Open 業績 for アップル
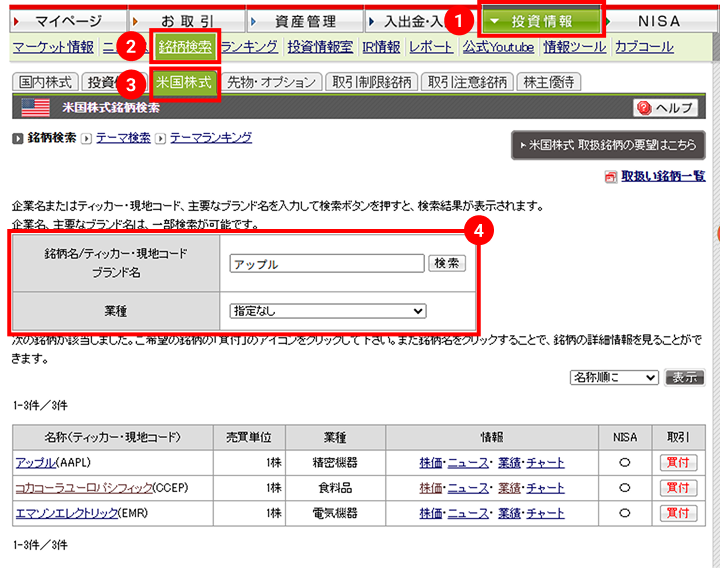The image size is (720, 568). pos(509,463)
